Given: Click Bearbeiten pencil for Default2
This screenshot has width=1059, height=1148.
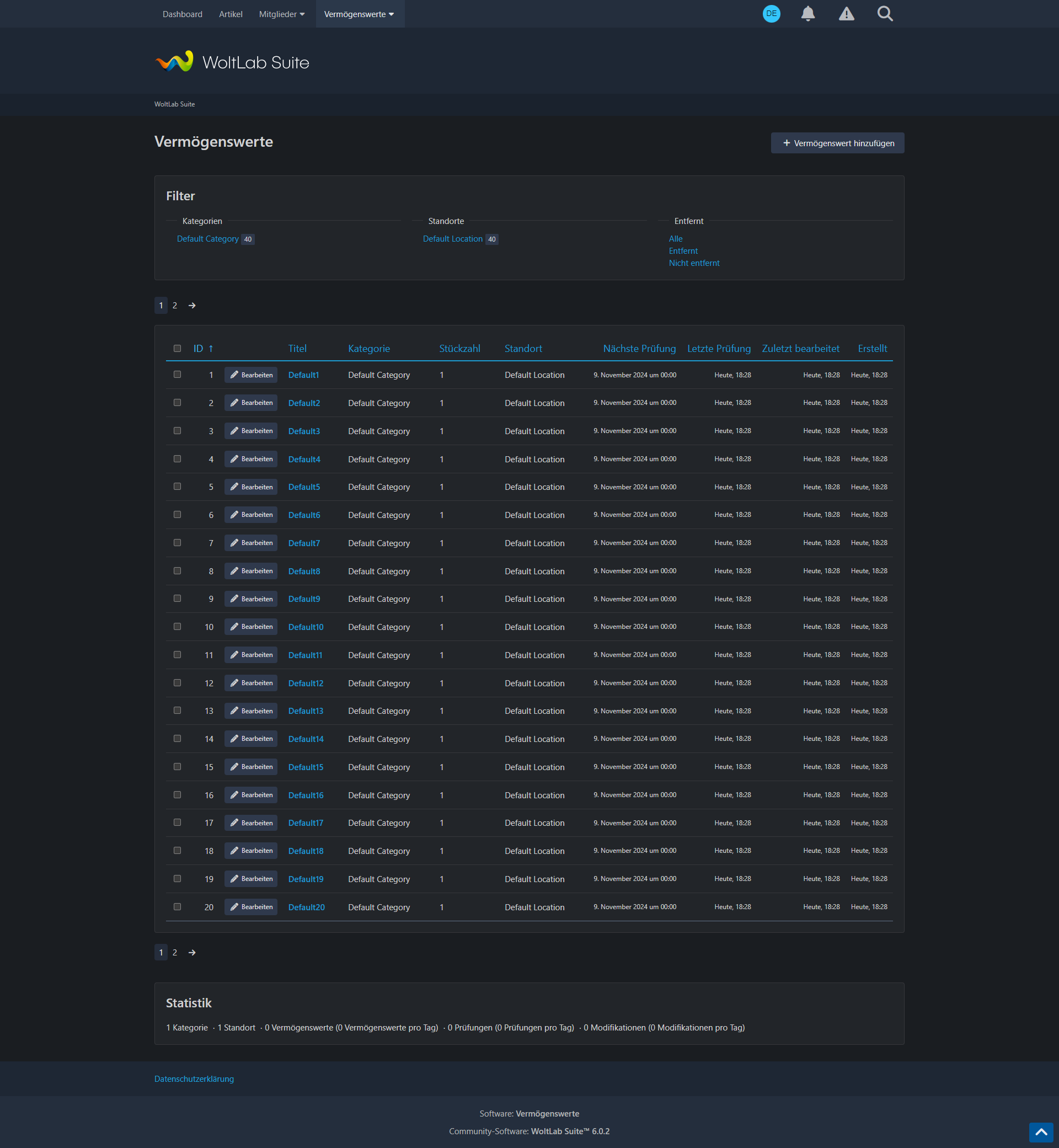Looking at the screenshot, I should [x=251, y=403].
